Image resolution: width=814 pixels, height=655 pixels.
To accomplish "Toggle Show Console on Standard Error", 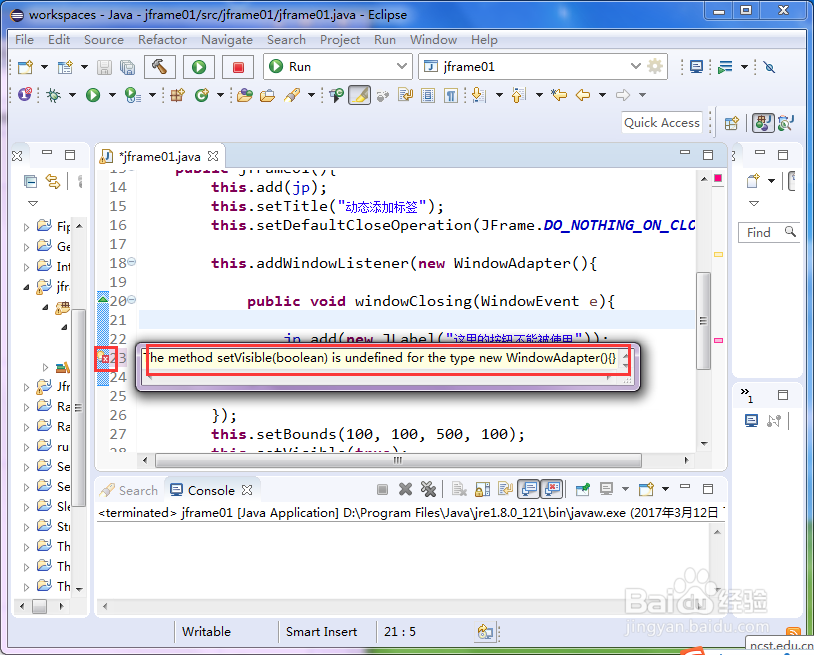I will (552, 489).
